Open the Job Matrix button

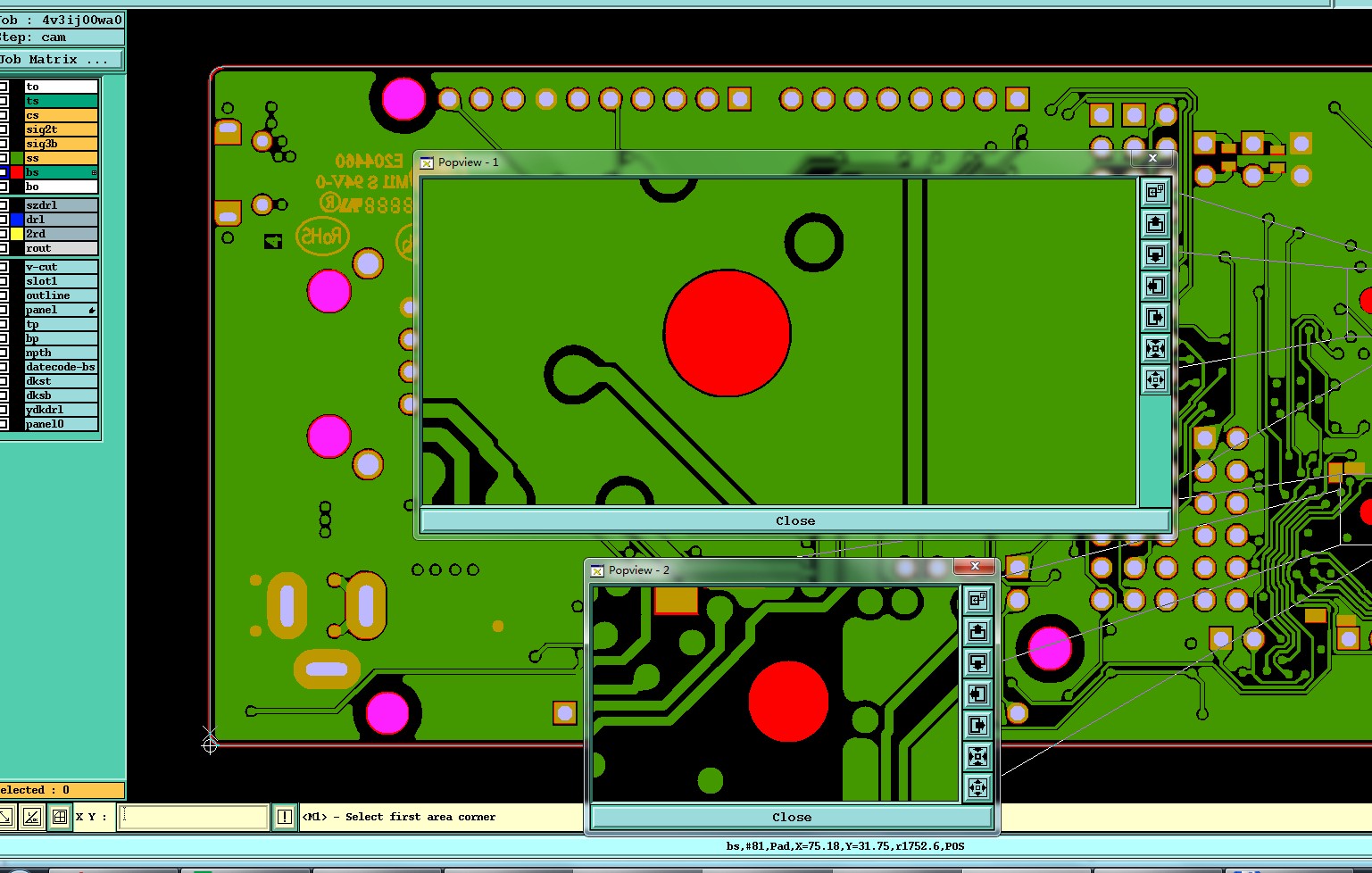coord(61,60)
